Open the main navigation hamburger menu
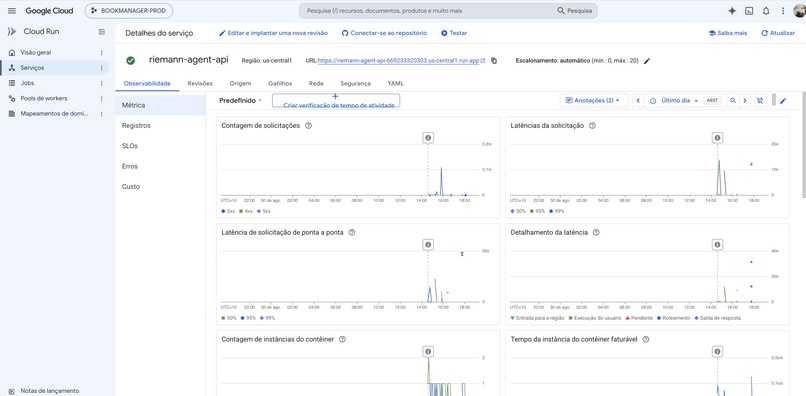 (11, 11)
